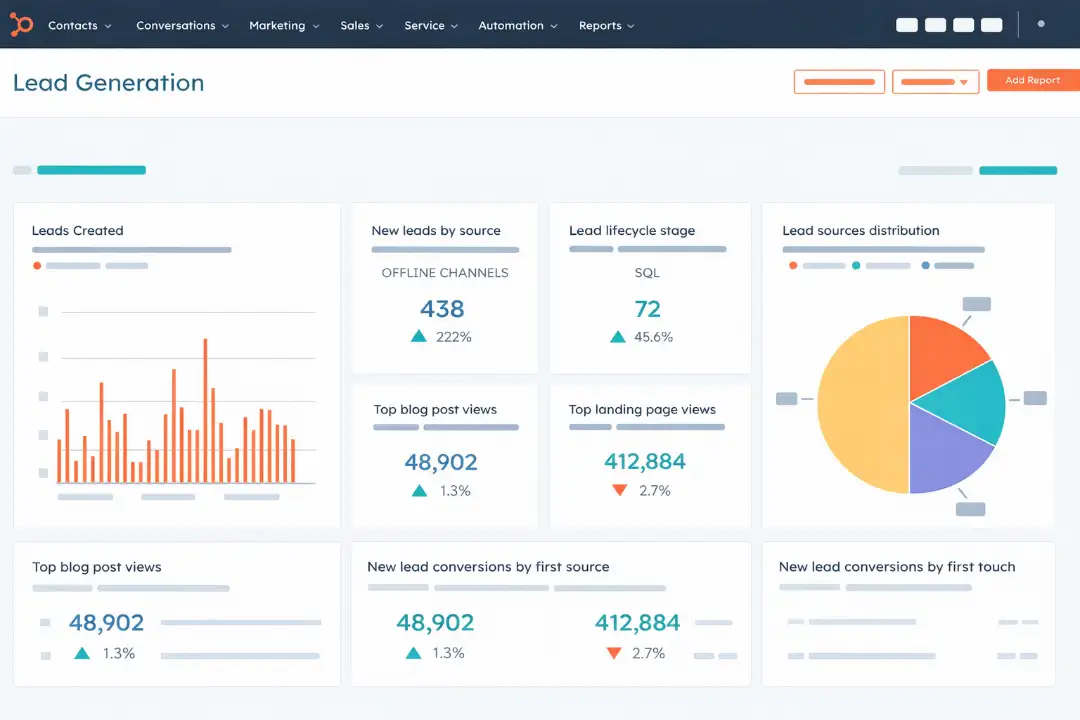Click the teal up arrow beside 222%
The image size is (1080, 720).
coord(418,336)
